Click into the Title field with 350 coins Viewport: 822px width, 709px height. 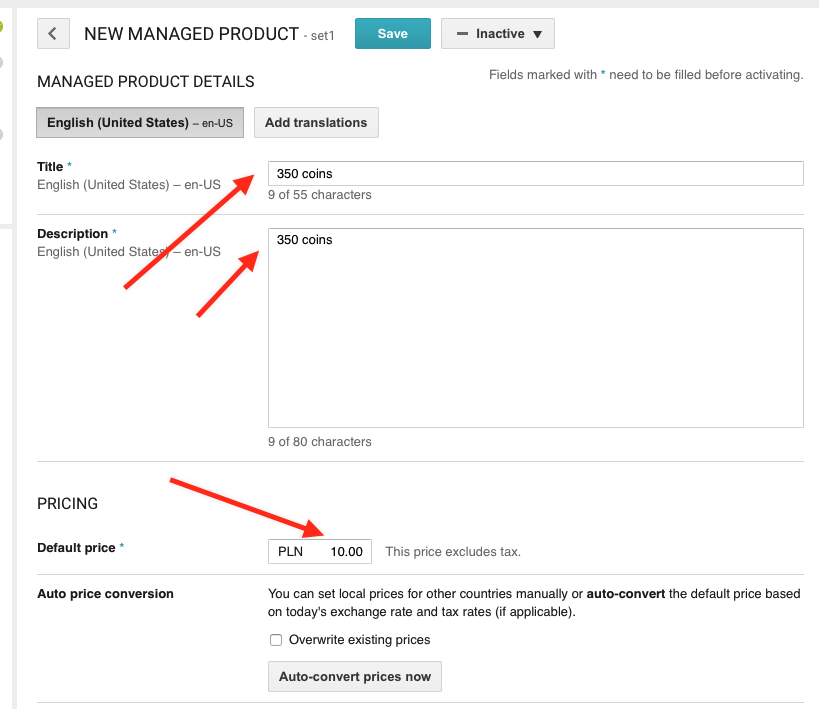[535, 174]
